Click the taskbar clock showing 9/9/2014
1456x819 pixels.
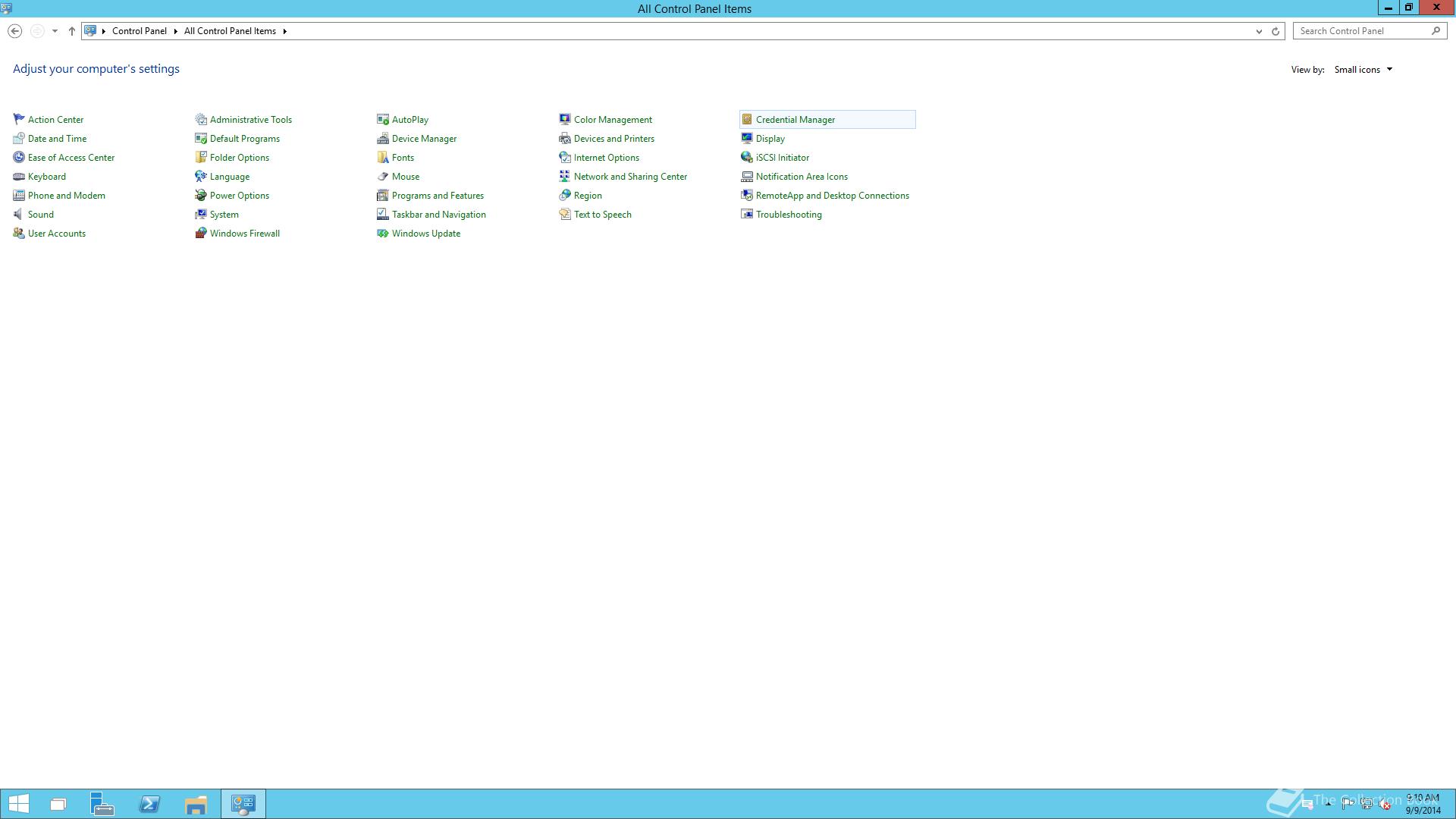1423,804
